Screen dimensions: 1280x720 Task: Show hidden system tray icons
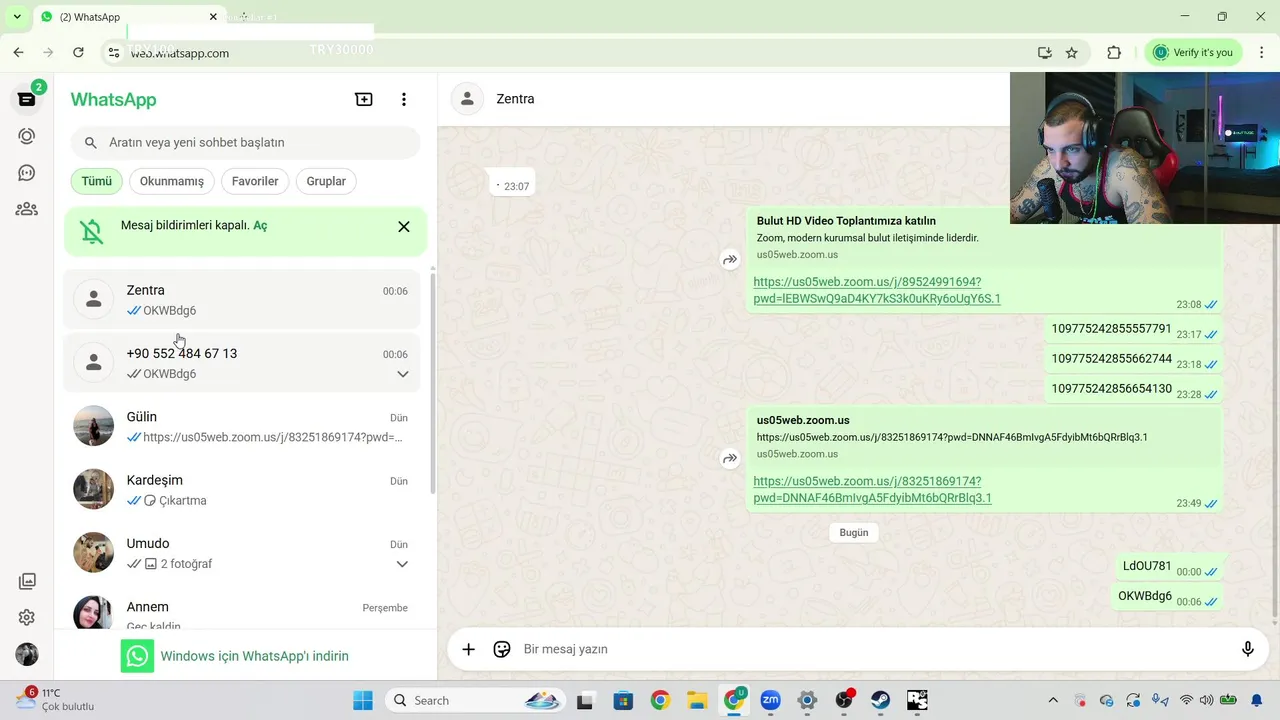pos(1052,700)
